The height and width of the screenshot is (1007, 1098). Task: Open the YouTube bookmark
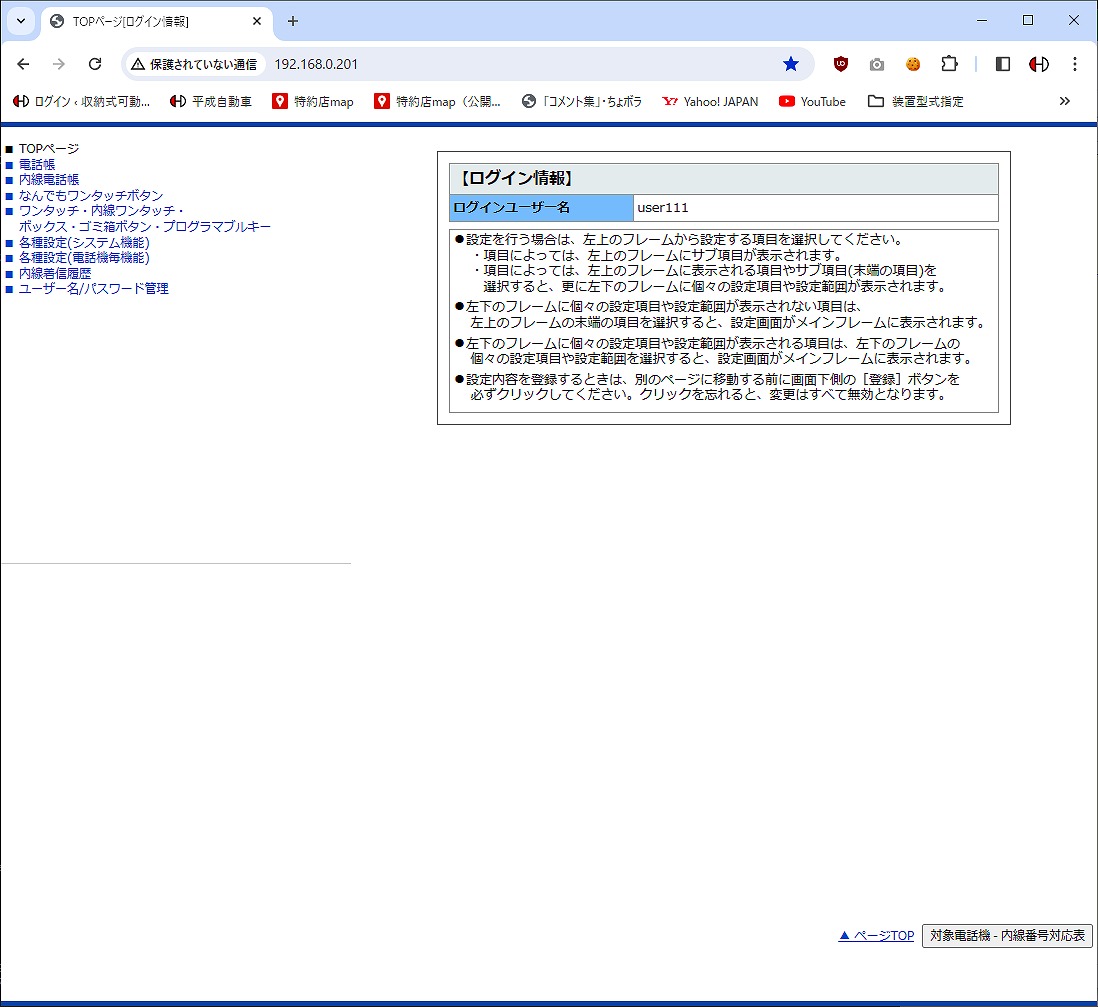812,101
